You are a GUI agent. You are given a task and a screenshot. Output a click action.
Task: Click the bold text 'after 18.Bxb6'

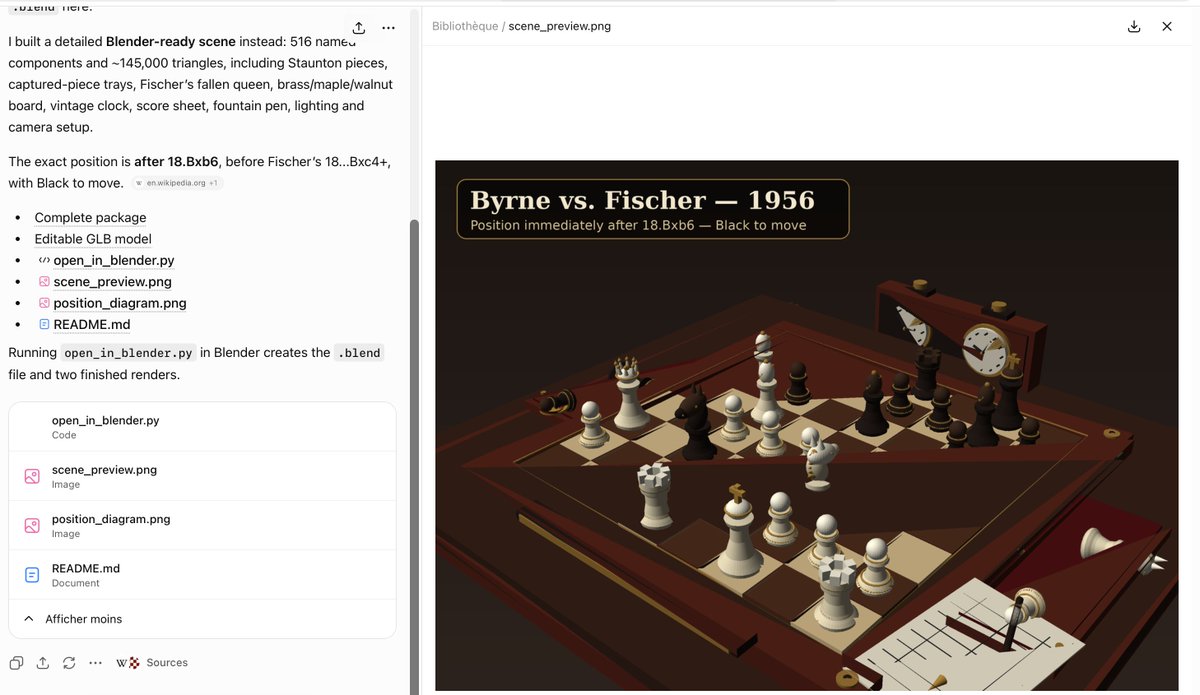point(176,161)
